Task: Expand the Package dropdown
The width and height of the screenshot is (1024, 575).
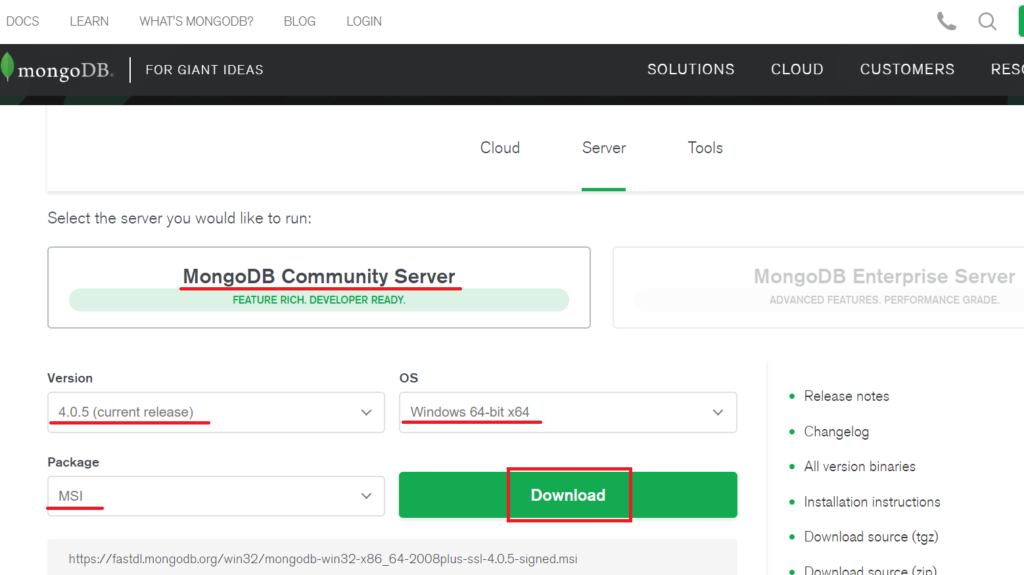Action: [215, 496]
